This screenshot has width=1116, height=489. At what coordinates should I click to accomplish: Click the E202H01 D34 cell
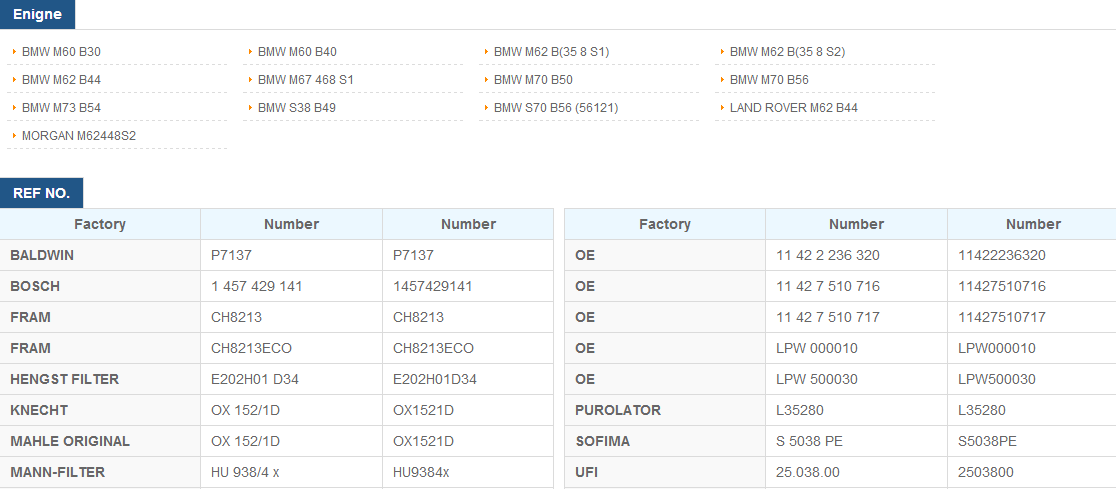pyautogui.click(x=291, y=379)
